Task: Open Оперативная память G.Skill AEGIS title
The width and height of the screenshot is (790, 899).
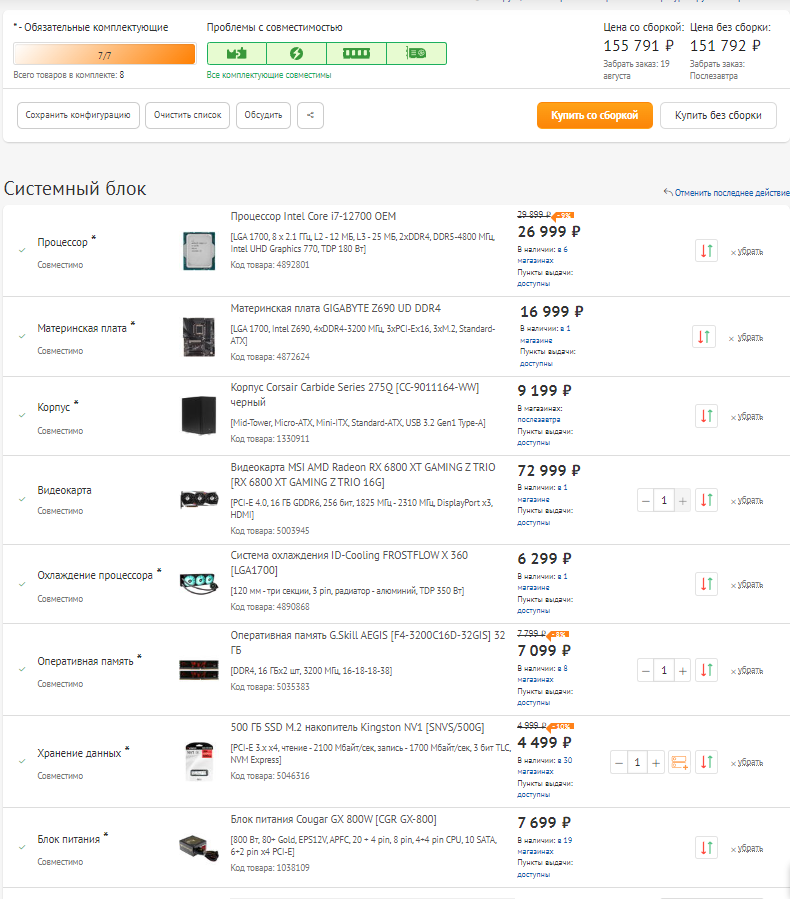Action: click(367, 643)
